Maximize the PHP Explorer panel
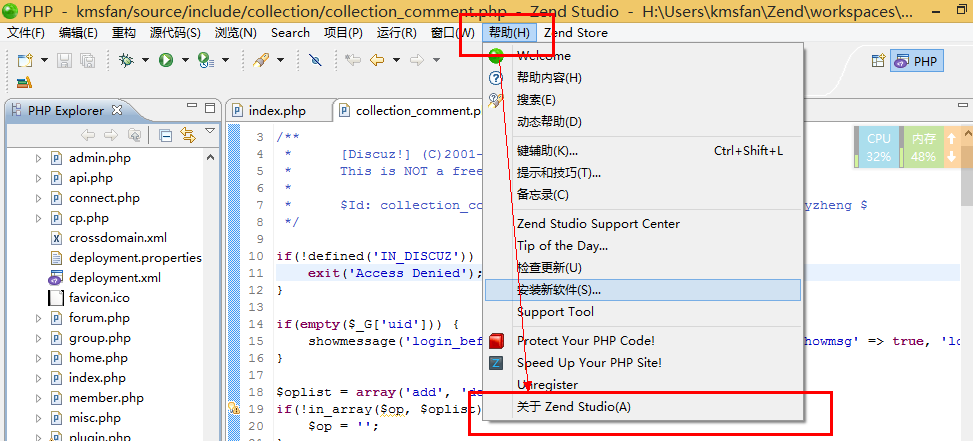973x441 pixels. (210, 107)
